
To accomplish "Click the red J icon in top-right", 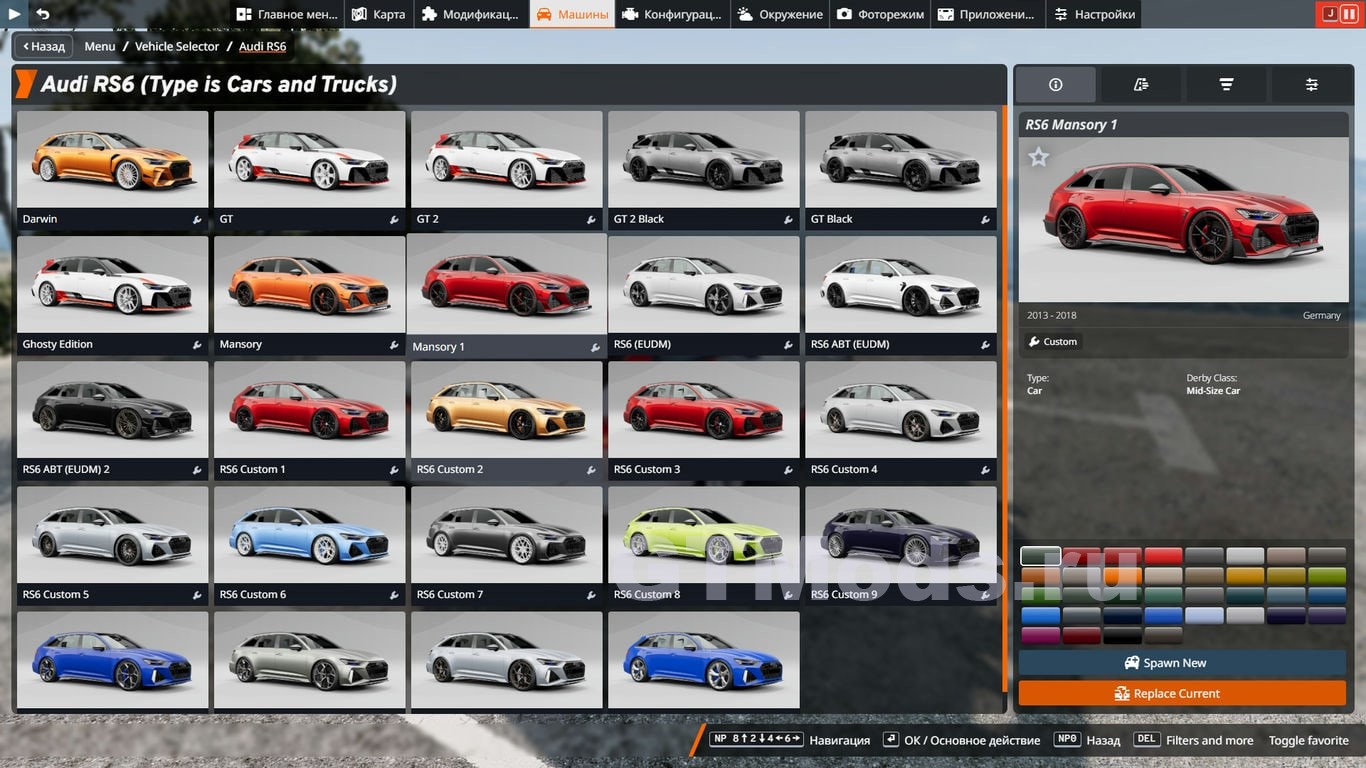I will pyautogui.click(x=1329, y=14).
